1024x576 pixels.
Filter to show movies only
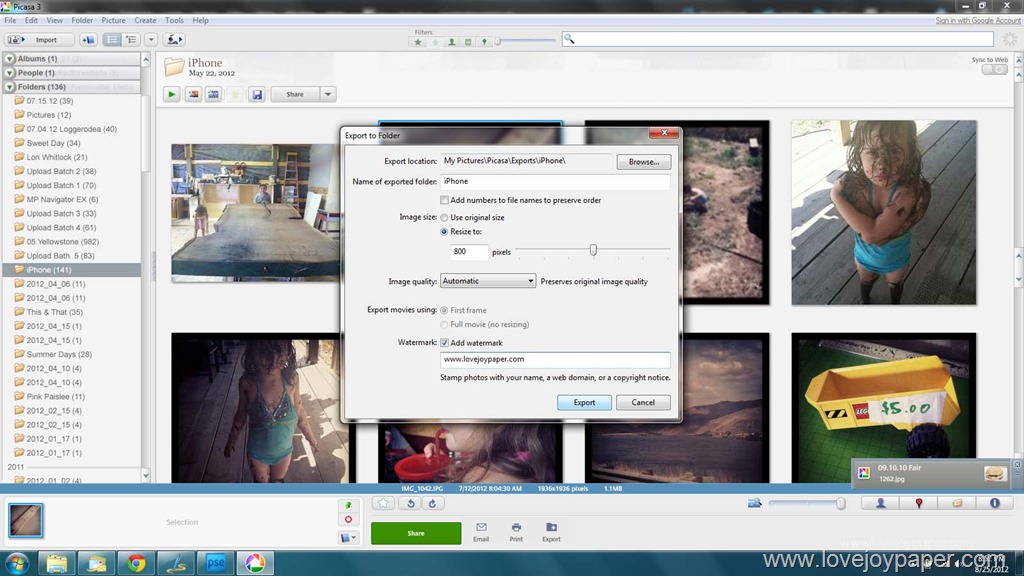(x=468, y=42)
